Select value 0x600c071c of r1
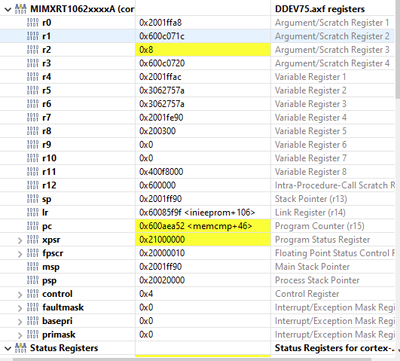Screen dimensions: 400x361 coord(162,36)
